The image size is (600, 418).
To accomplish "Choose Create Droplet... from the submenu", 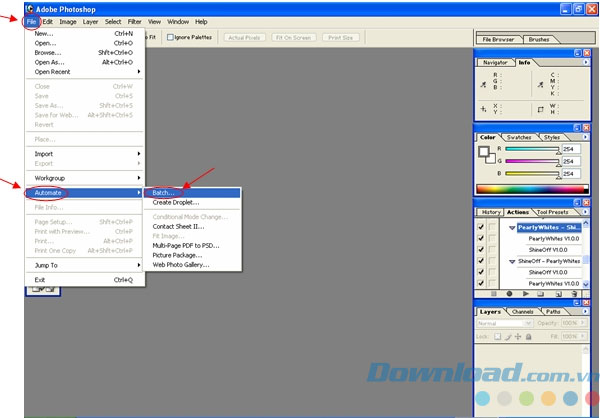I will [192, 202].
